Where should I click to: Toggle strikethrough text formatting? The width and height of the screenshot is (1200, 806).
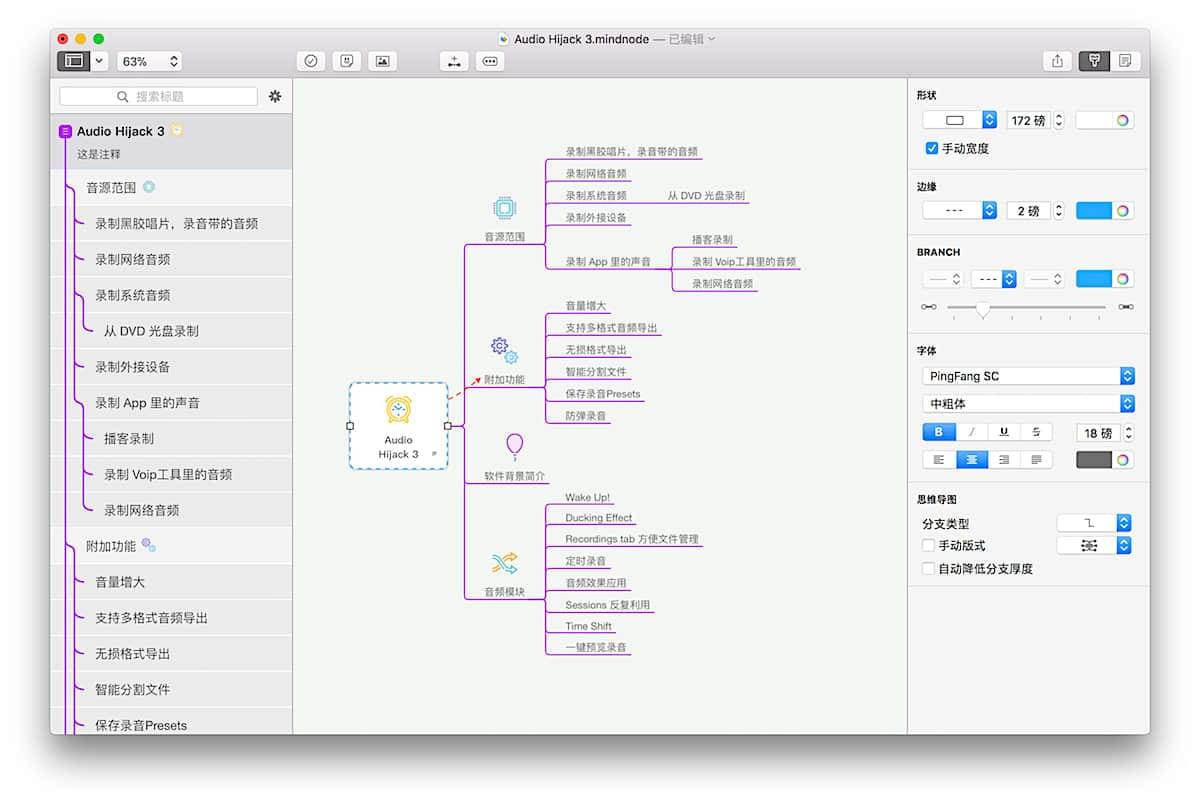point(1036,432)
